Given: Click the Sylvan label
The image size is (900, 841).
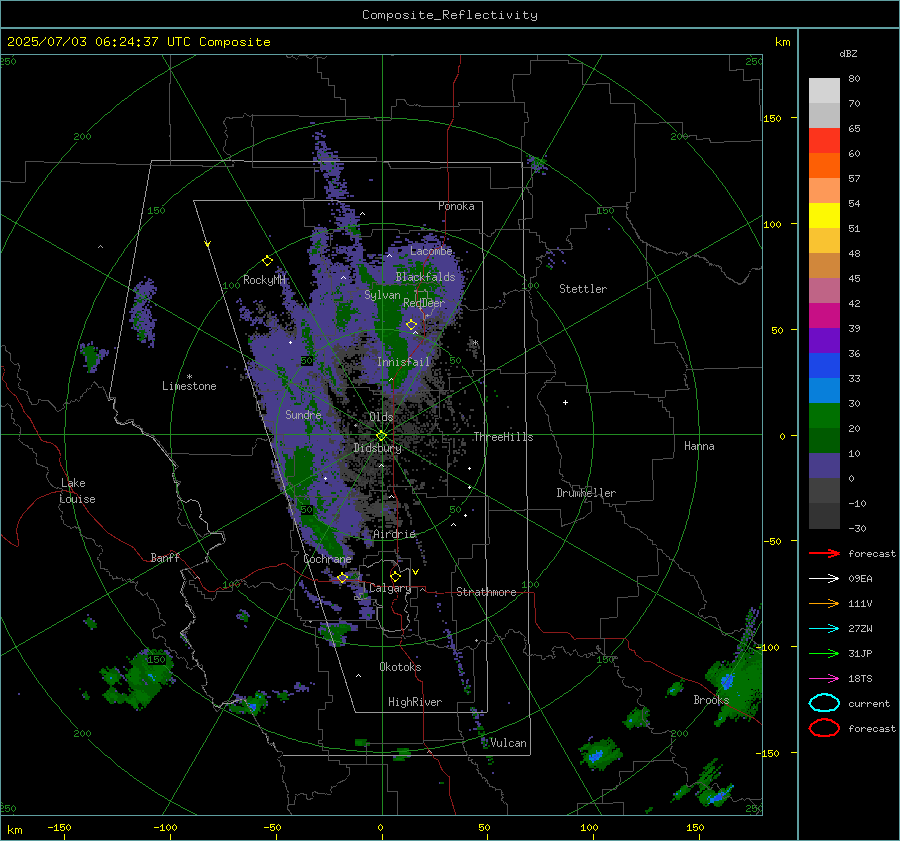Looking at the screenshot, I should coord(382,295).
